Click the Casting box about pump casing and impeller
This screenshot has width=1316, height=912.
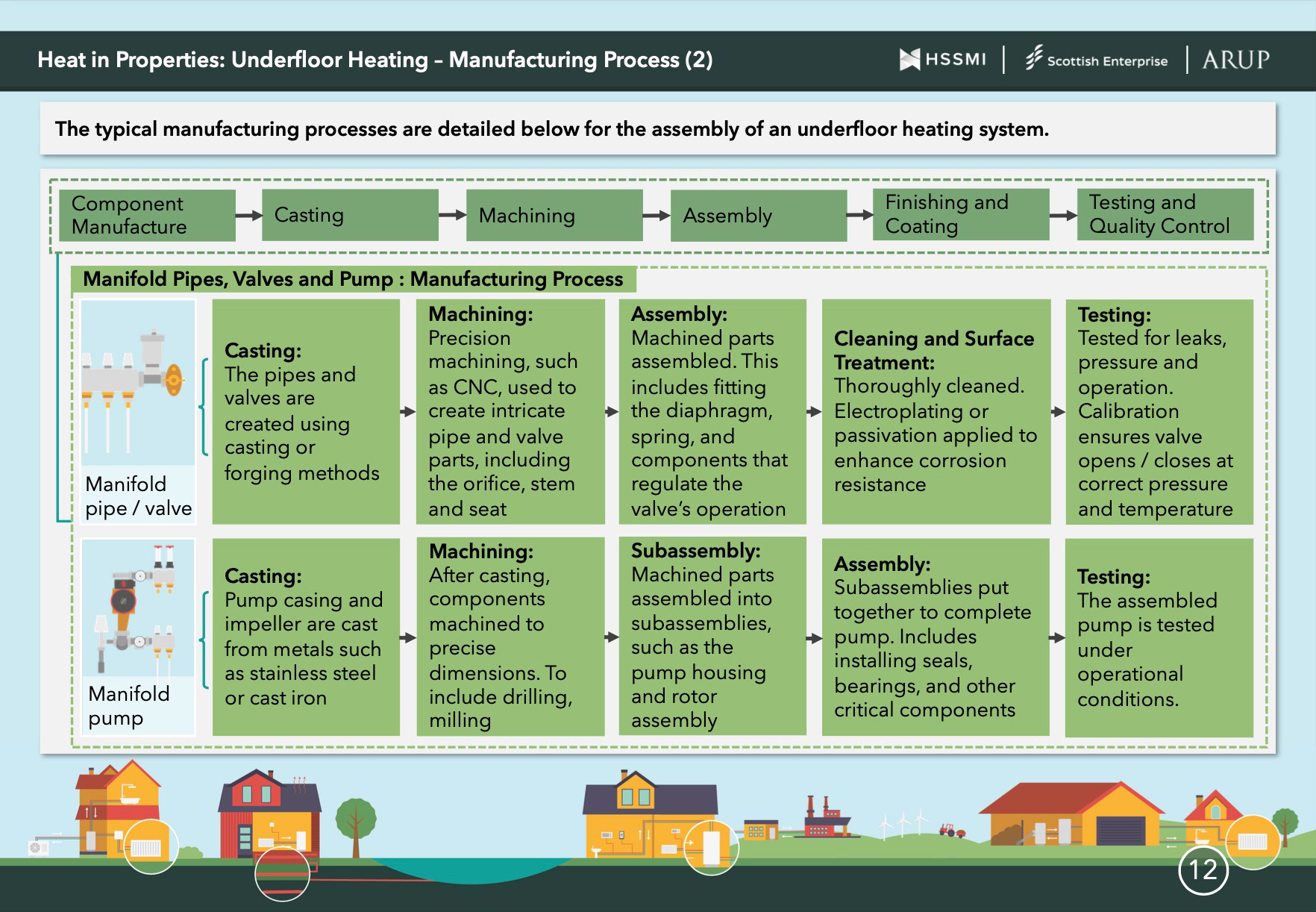click(x=306, y=637)
